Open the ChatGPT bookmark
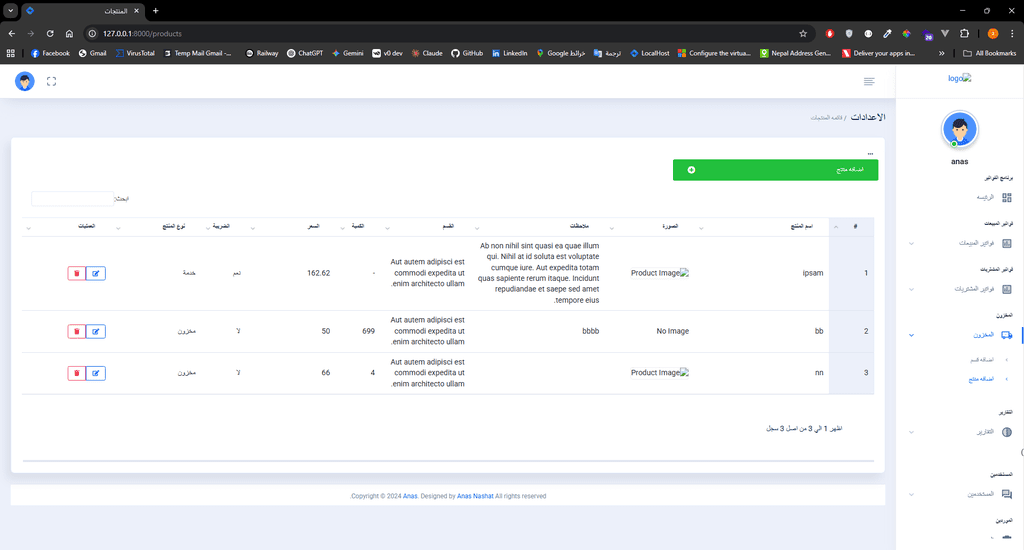 point(305,53)
